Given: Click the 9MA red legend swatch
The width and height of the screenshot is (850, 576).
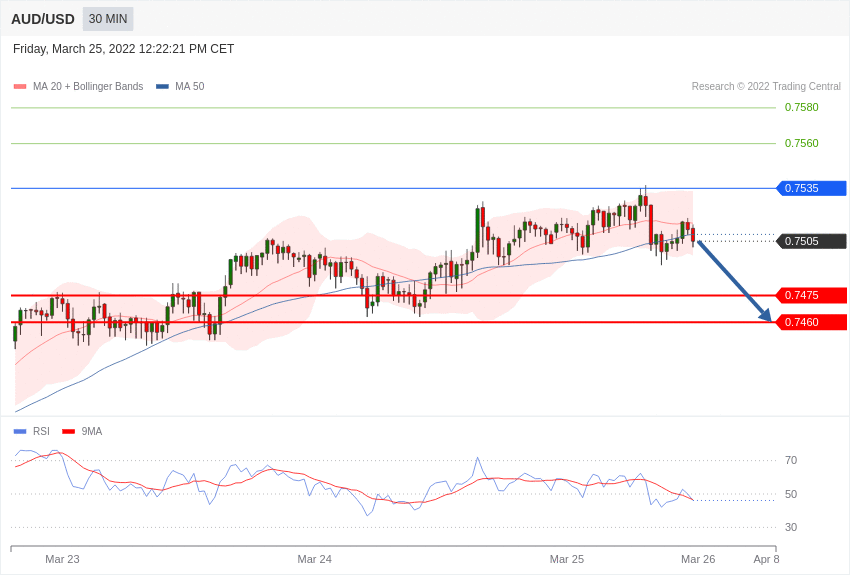Looking at the screenshot, I should click(68, 432).
